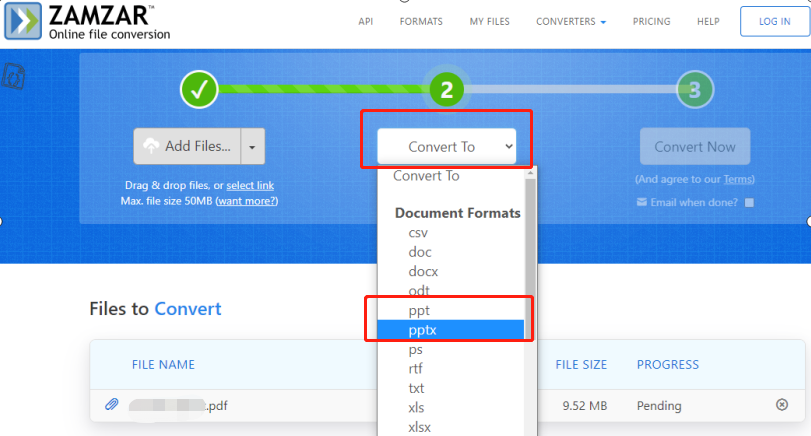Click the email envelope icon
The height and width of the screenshot is (436, 811).
641,202
